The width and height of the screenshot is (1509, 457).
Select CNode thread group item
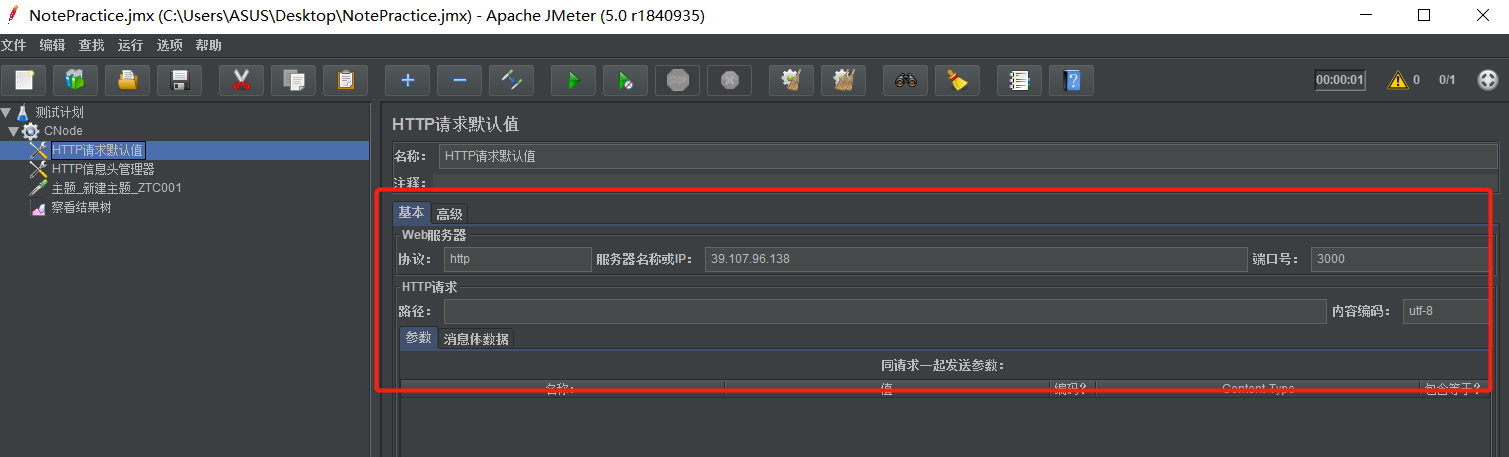coord(63,131)
